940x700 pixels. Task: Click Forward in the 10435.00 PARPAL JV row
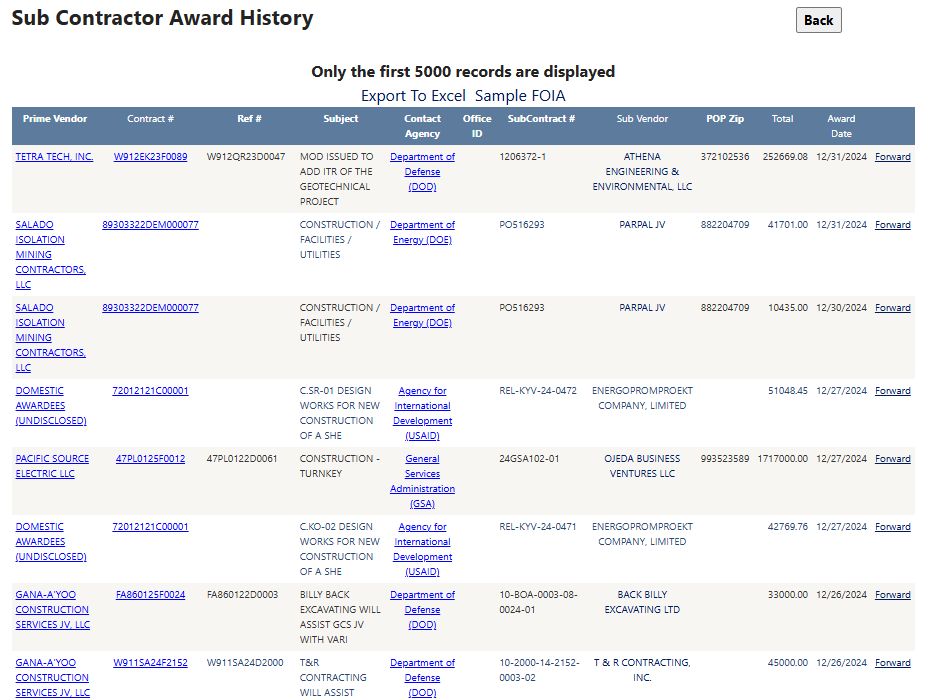[893, 307]
